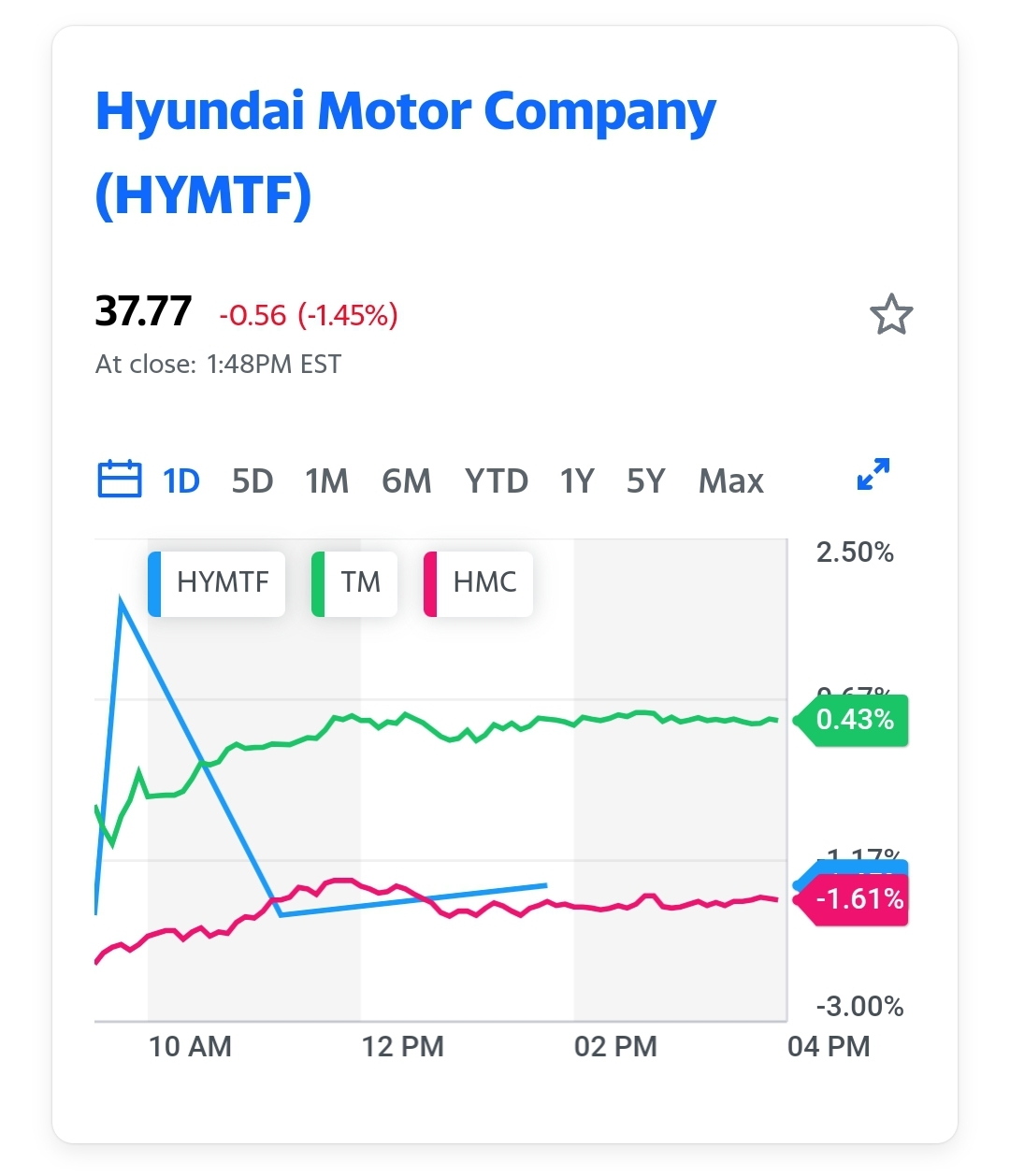Click the 02 PM time axis label
1010x1176 pixels.
pyautogui.click(x=615, y=1046)
